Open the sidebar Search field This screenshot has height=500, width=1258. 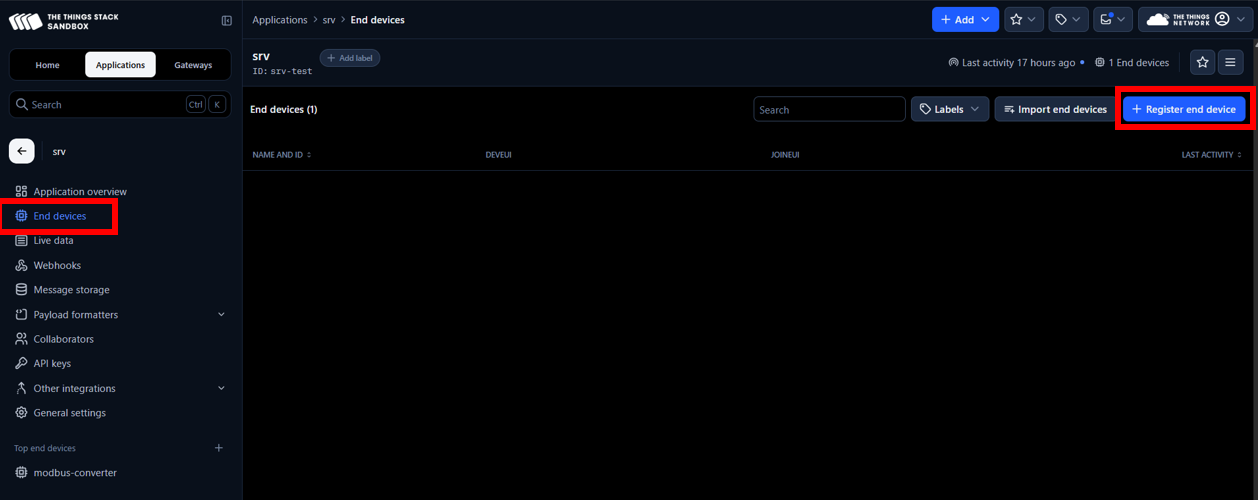pyautogui.click(x=120, y=104)
